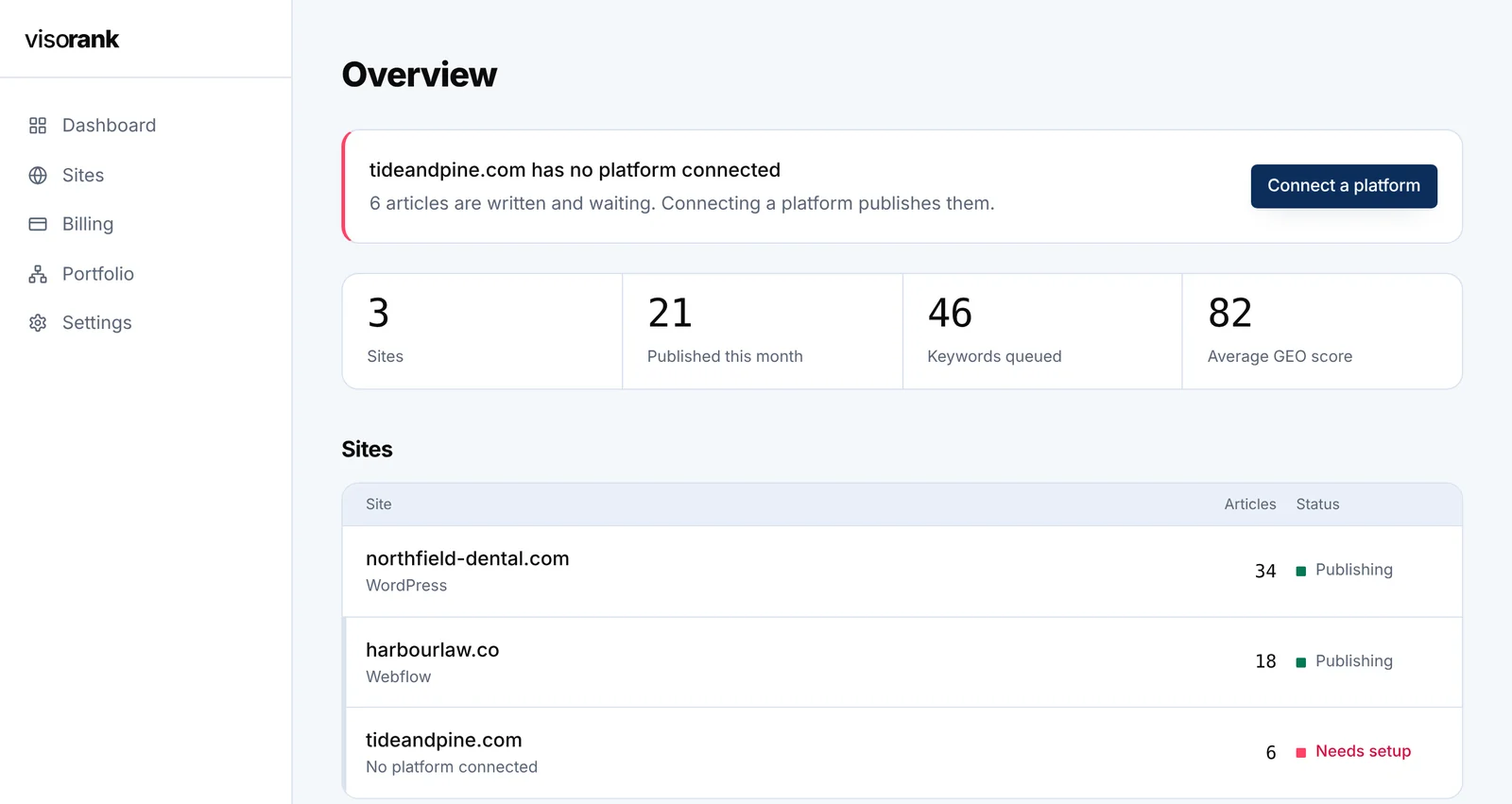Viewport: 1512px width, 804px height.
Task: Click the red status square for tideandpine.com
Action: (x=1300, y=752)
